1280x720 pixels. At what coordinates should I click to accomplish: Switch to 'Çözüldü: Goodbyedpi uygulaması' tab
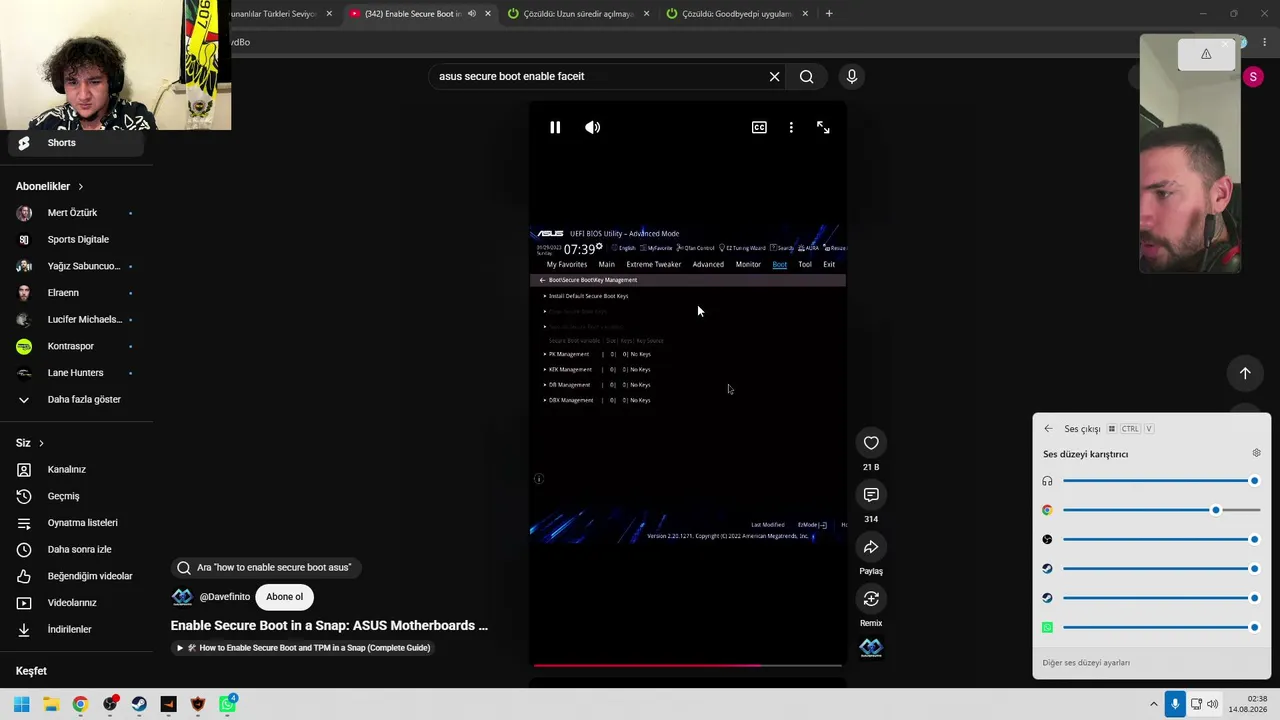click(737, 14)
